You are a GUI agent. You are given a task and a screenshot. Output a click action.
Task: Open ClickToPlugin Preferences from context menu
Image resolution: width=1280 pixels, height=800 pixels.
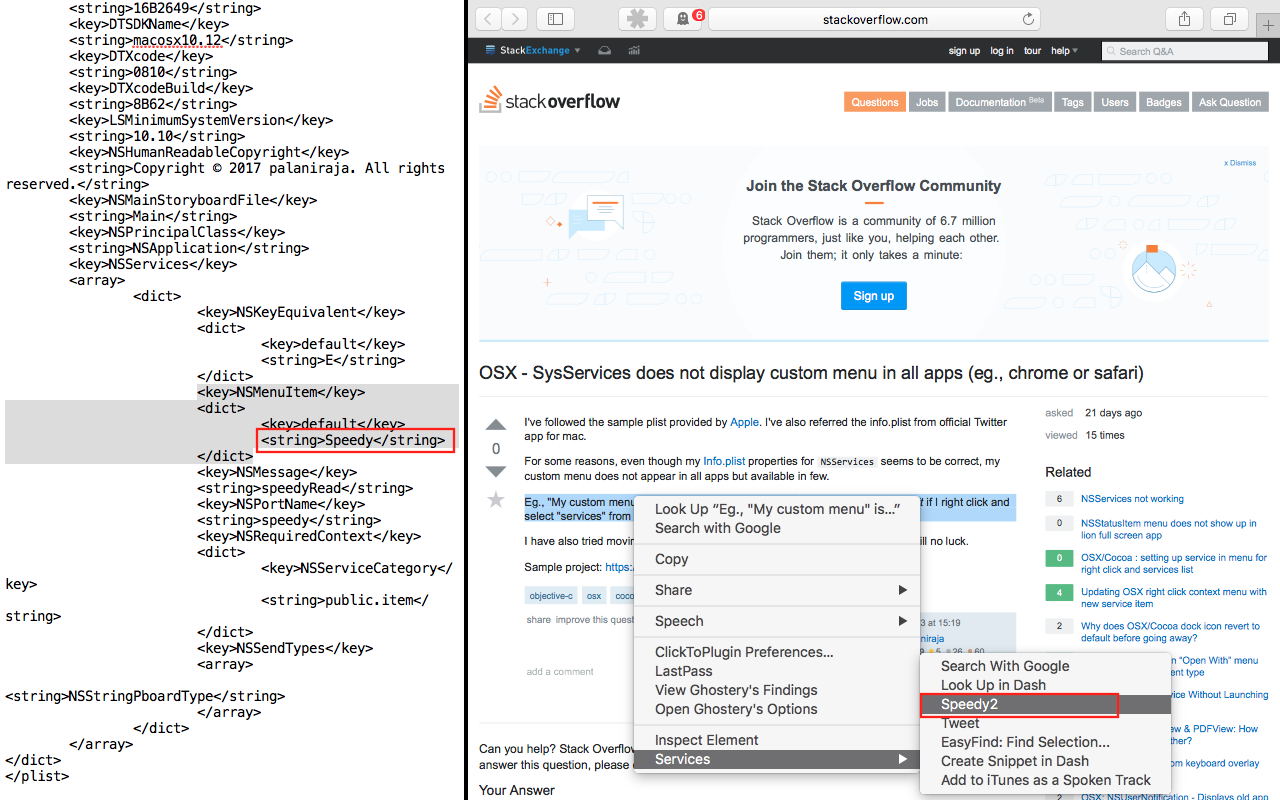777,652
